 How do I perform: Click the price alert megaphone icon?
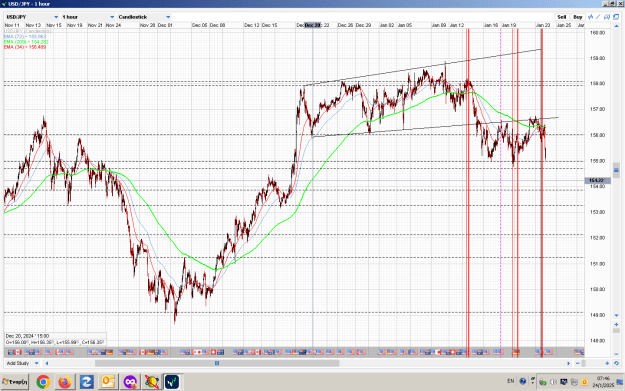tap(607, 17)
